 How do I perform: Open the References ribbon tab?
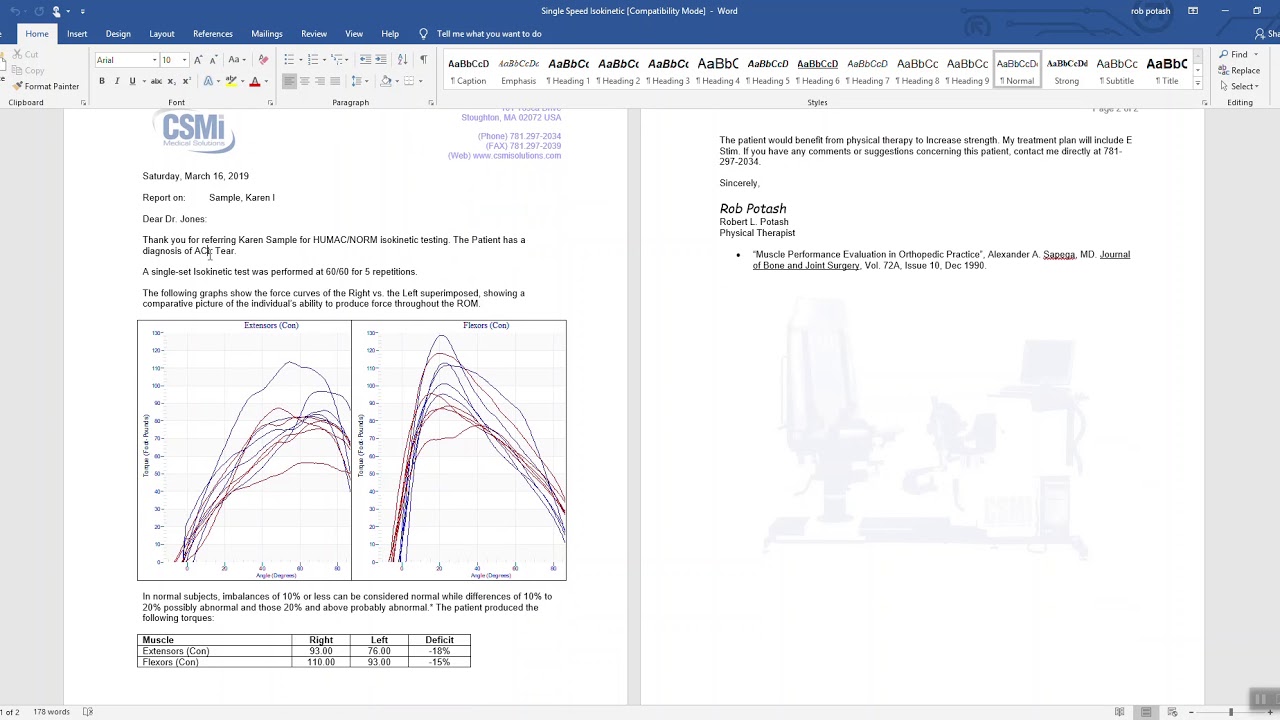click(x=213, y=34)
